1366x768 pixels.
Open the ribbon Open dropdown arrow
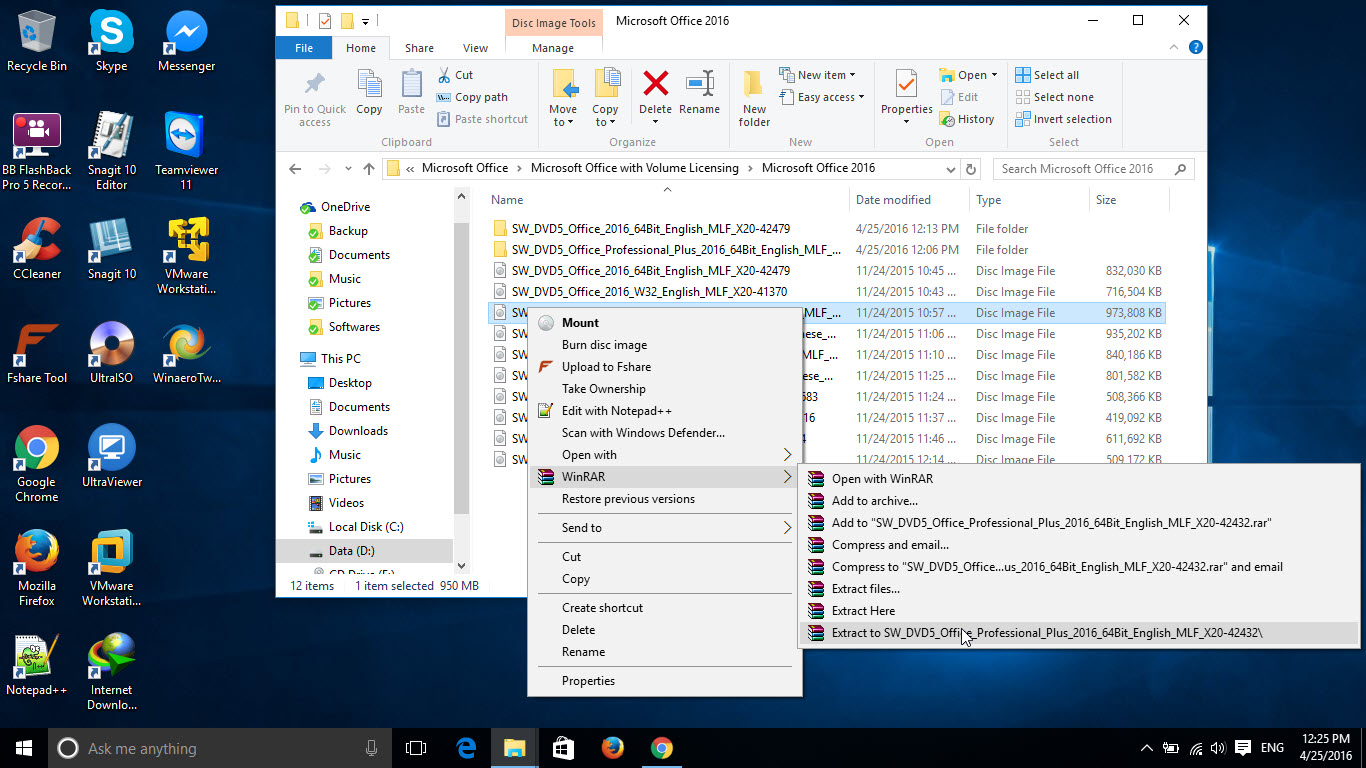pyautogui.click(x=994, y=75)
